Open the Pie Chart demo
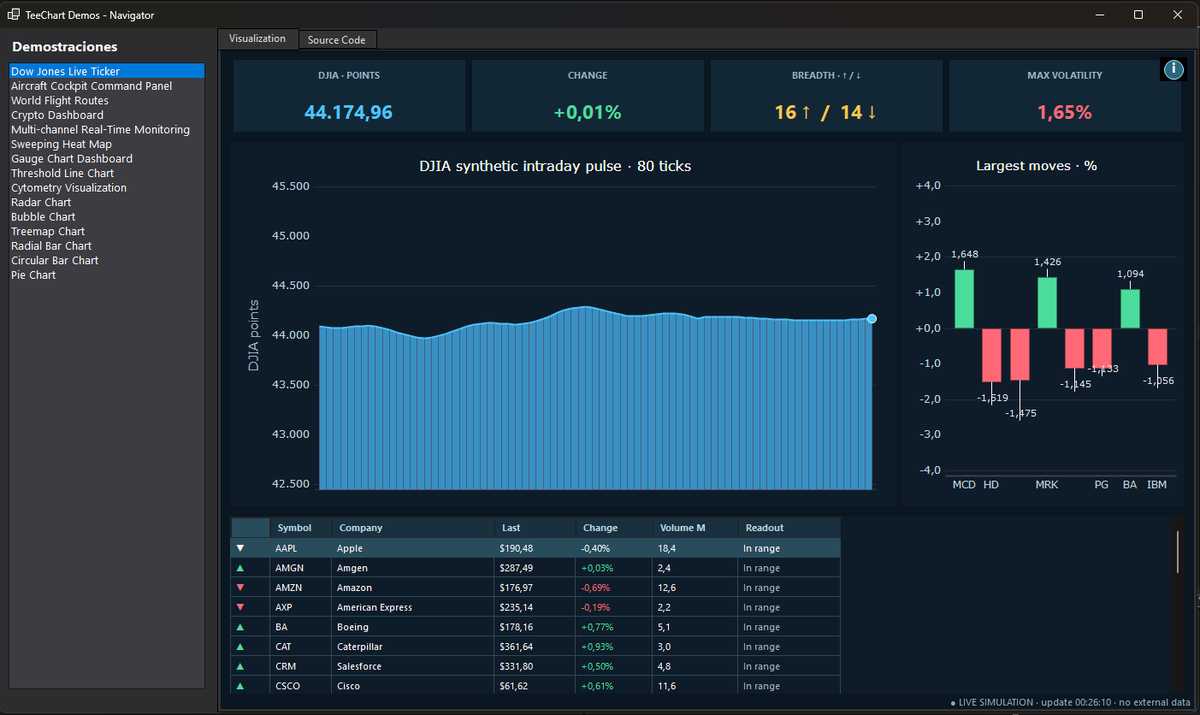Screen dimensions: 1200x715 click(33, 275)
